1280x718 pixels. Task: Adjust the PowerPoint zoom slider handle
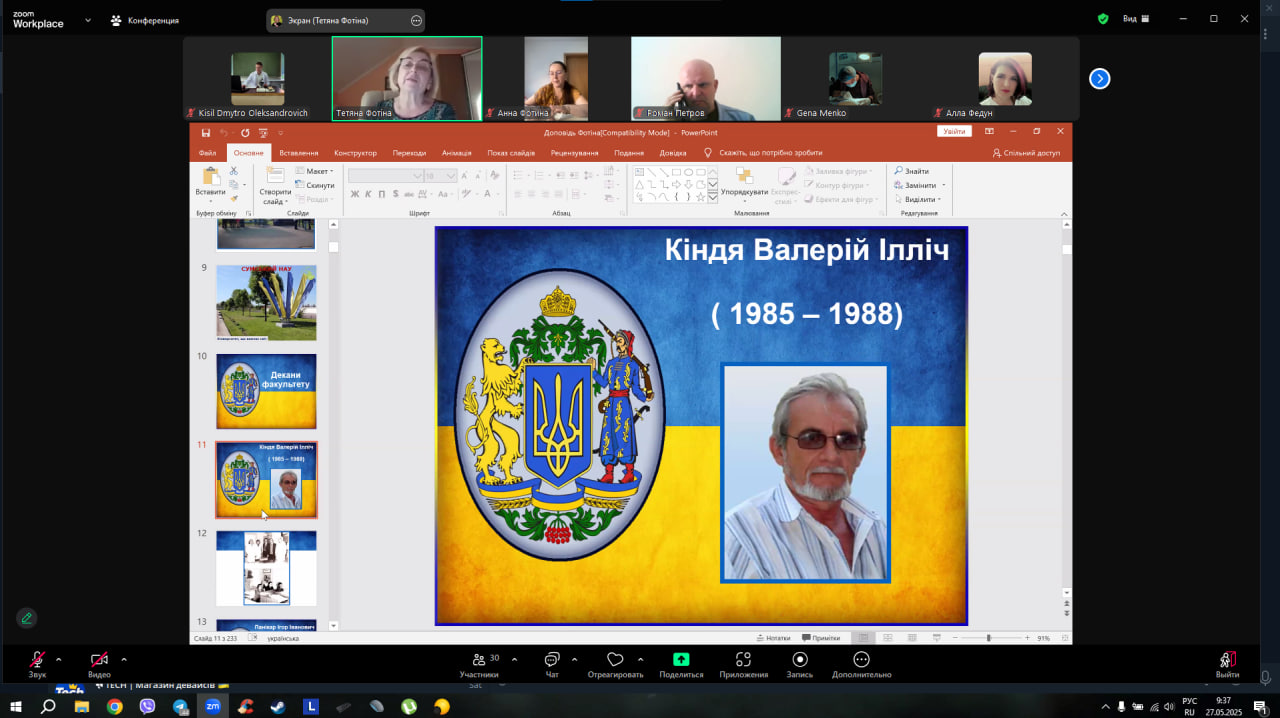[x=988, y=638]
